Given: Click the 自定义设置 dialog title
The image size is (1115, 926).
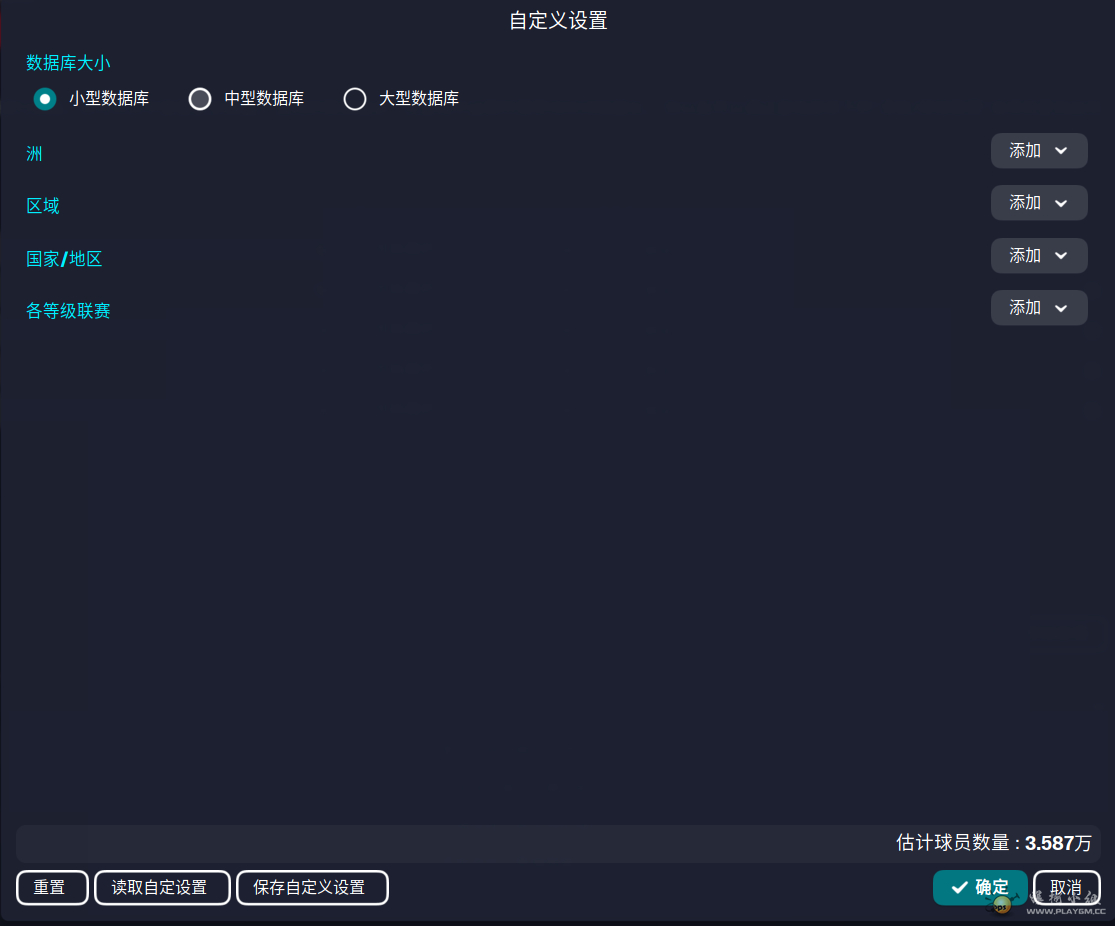Looking at the screenshot, I should tap(558, 20).
